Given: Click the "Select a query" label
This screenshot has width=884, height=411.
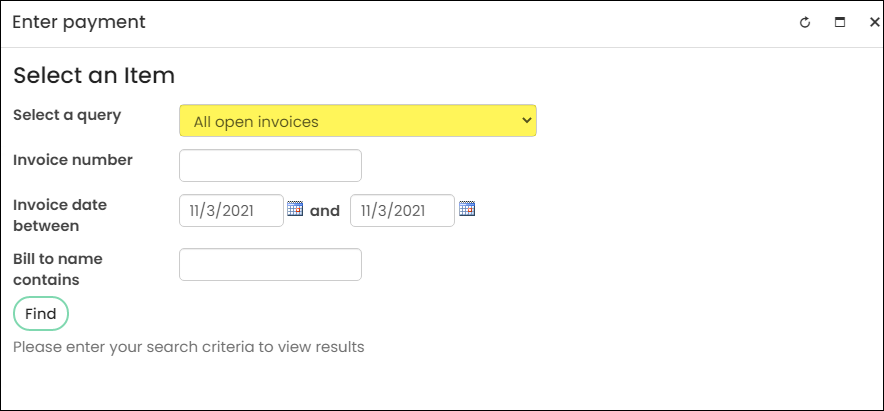Looking at the screenshot, I should pos(67,115).
